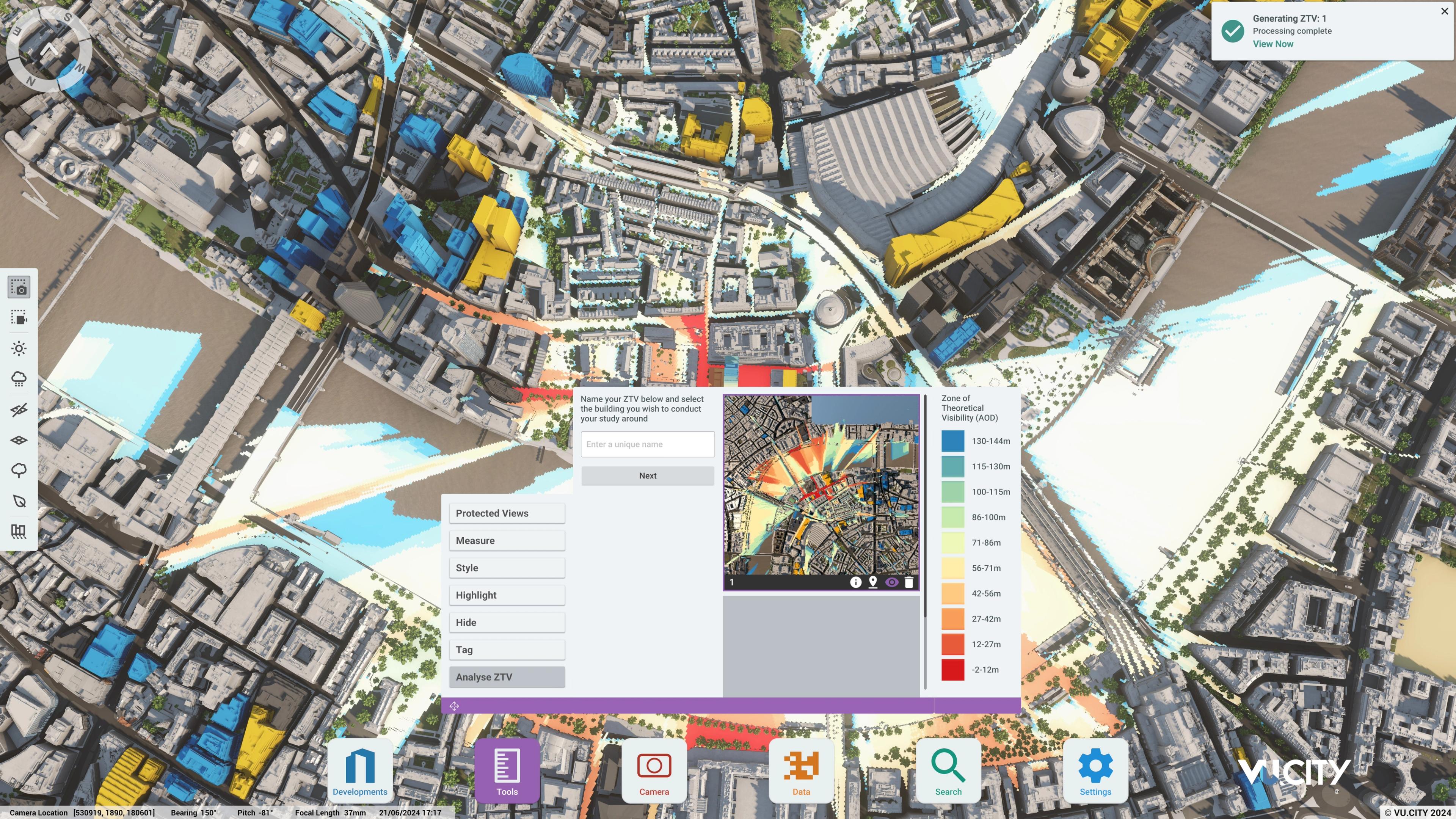
Task: Click the rain cloud weather icon
Action: (x=19, y=379)
